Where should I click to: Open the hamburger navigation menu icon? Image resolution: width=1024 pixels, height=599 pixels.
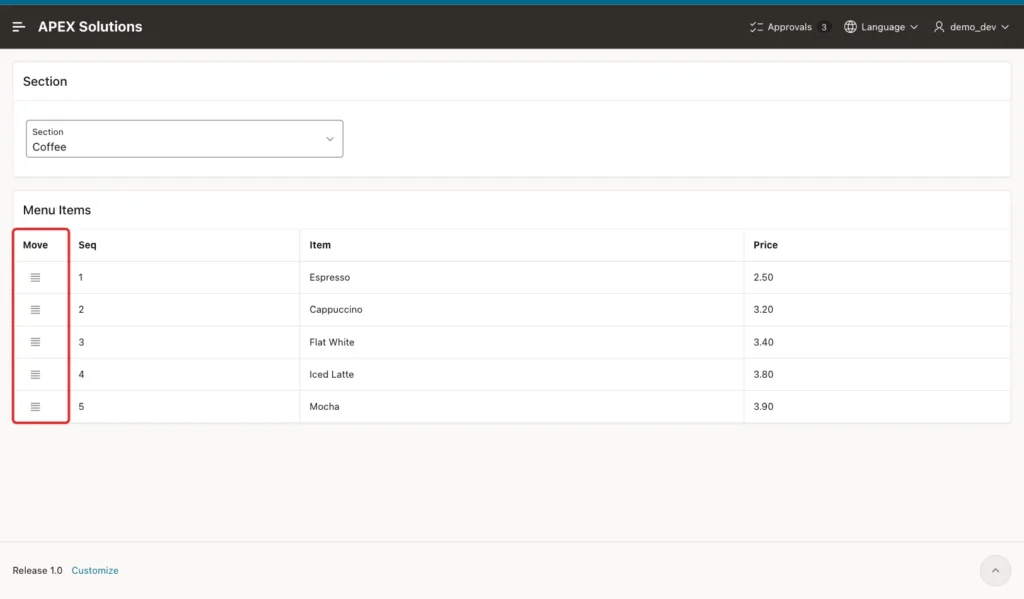[18, 27]
